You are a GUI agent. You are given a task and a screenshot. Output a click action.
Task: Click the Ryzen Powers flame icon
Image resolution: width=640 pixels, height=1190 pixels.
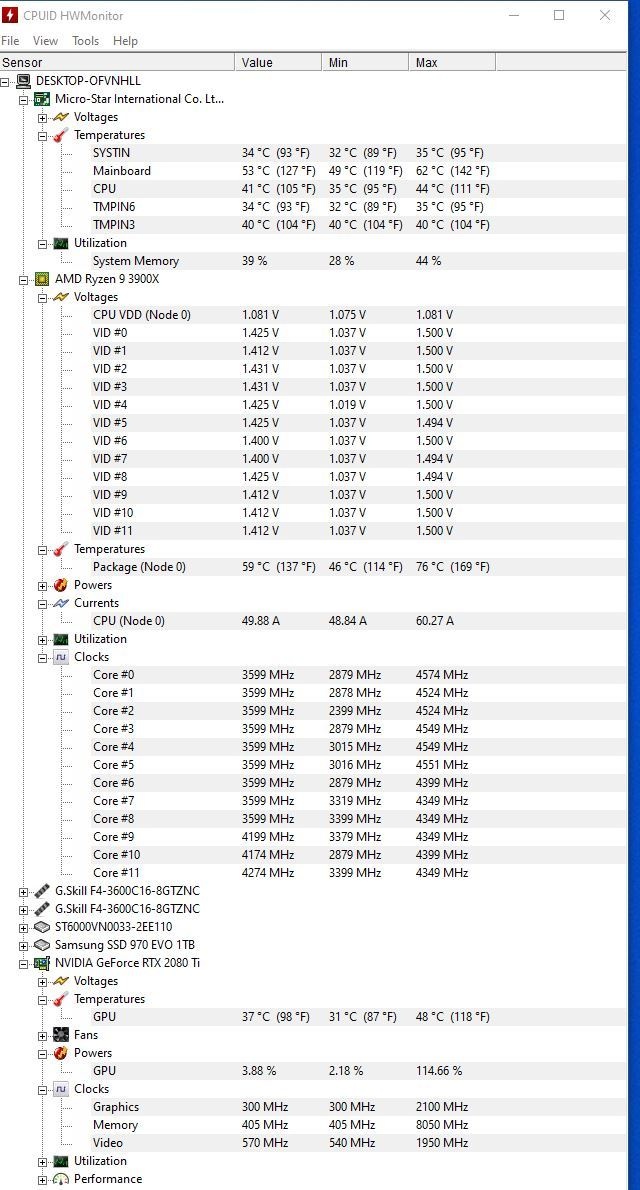[x=61, y=585]
